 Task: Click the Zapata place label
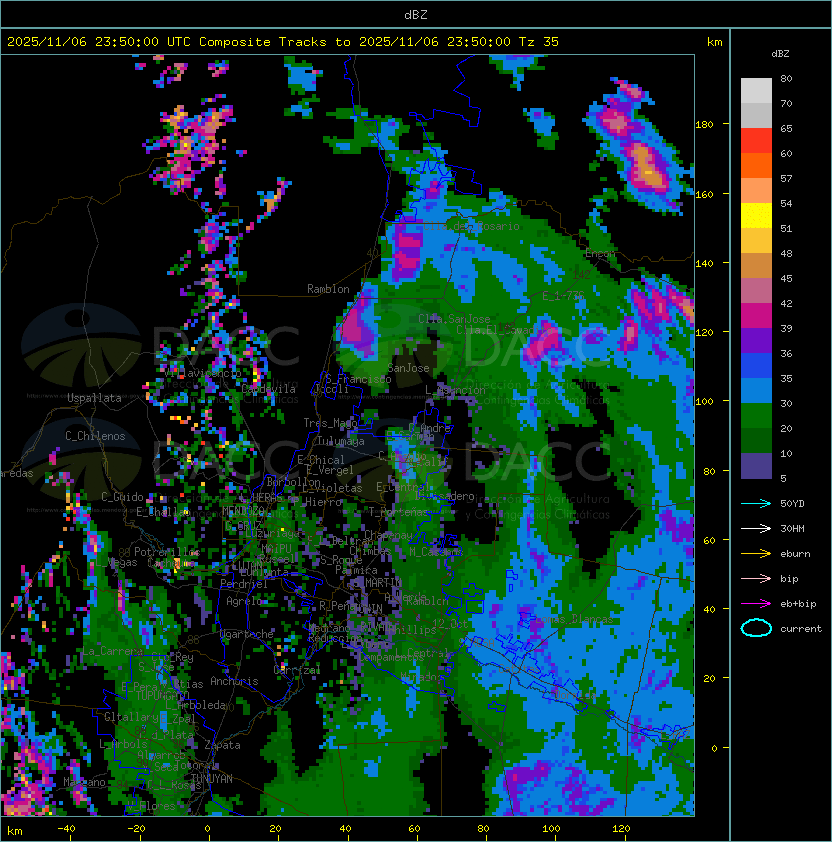click(222, 745)
